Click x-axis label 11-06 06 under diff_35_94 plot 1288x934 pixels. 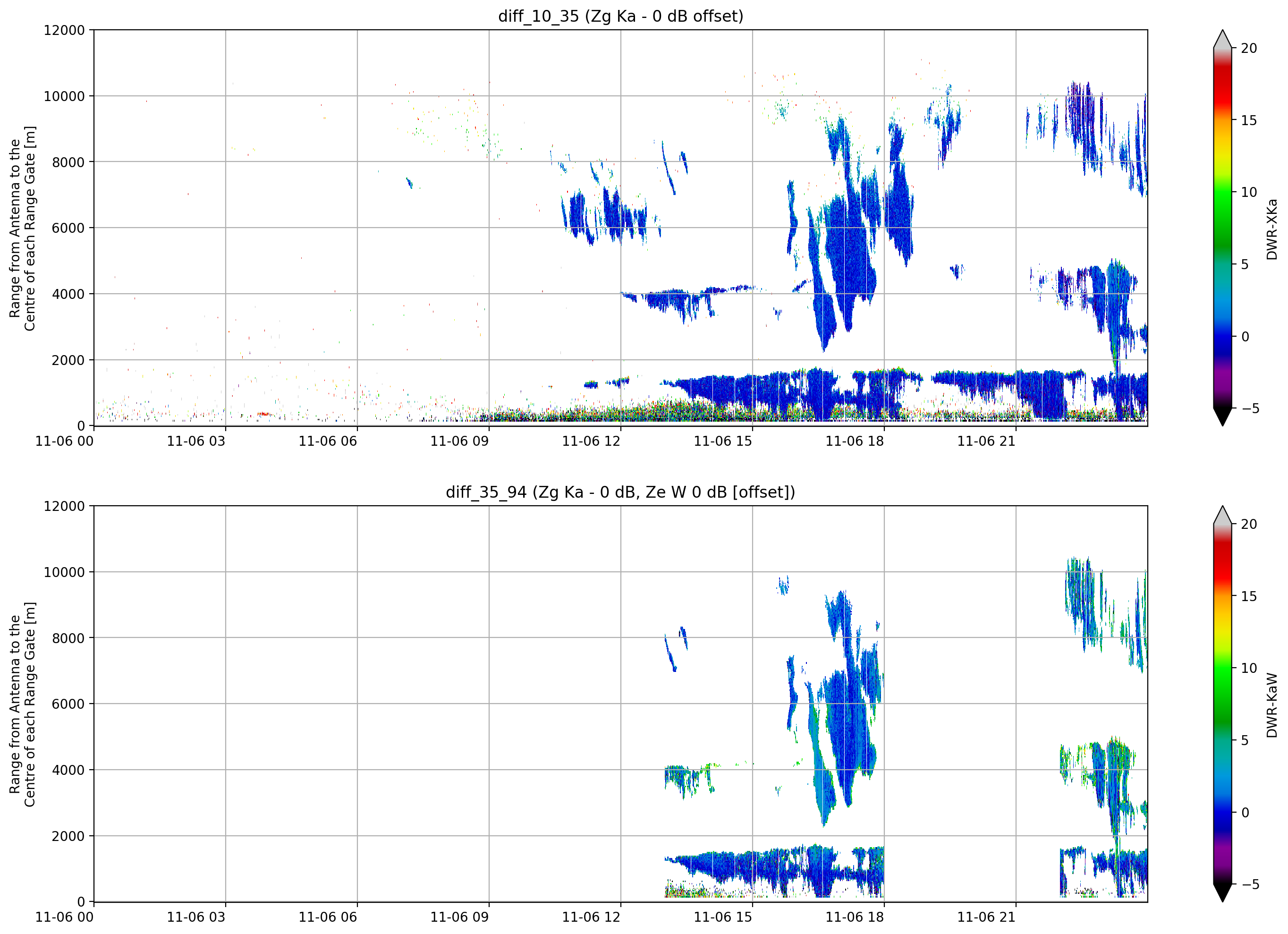pyautogui.click(x=328, y=917)
